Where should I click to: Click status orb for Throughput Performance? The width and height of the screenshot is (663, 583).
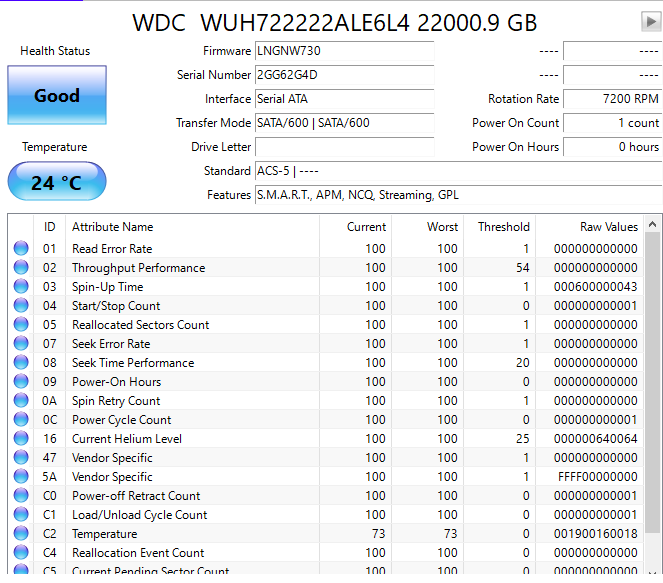tap(21, 267)
